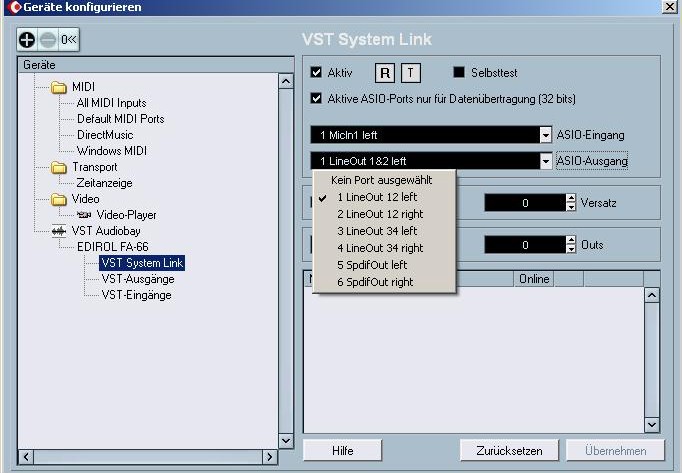
Task: Click device tree scroll up arrow
Action: tap(286, 81)
